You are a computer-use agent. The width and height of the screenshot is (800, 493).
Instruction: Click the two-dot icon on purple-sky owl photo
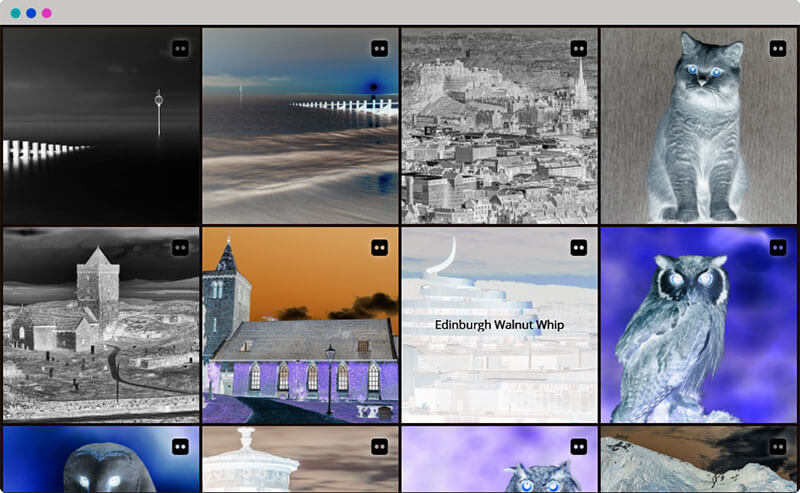579,447
